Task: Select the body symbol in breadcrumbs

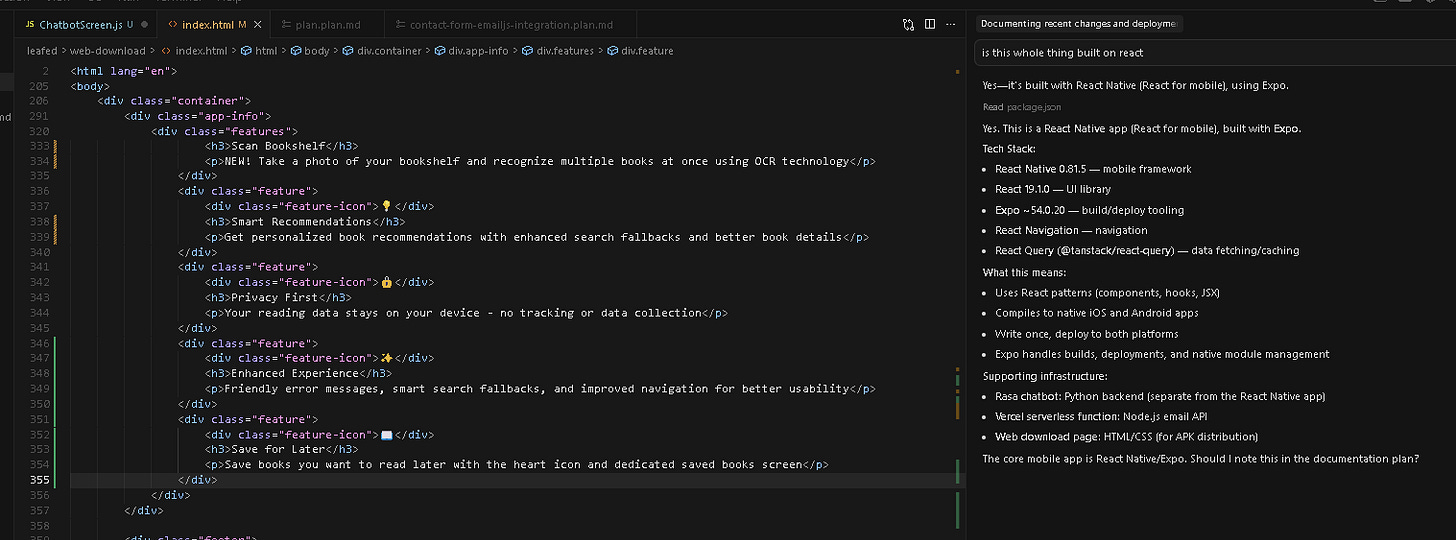Action: click(x=316, y=51)
